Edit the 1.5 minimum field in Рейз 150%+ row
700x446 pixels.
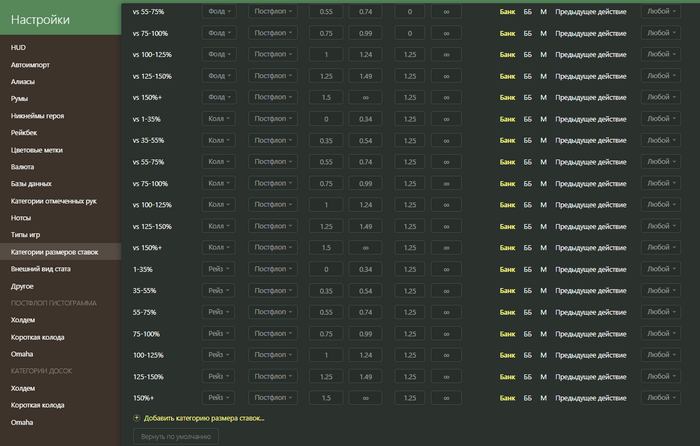[x=326, y=398]
